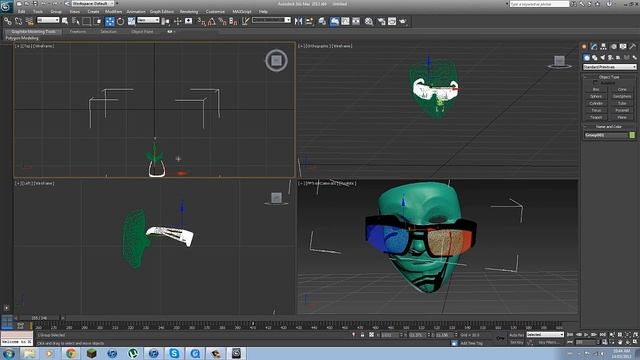Click the Mirror tool icon

298,21
